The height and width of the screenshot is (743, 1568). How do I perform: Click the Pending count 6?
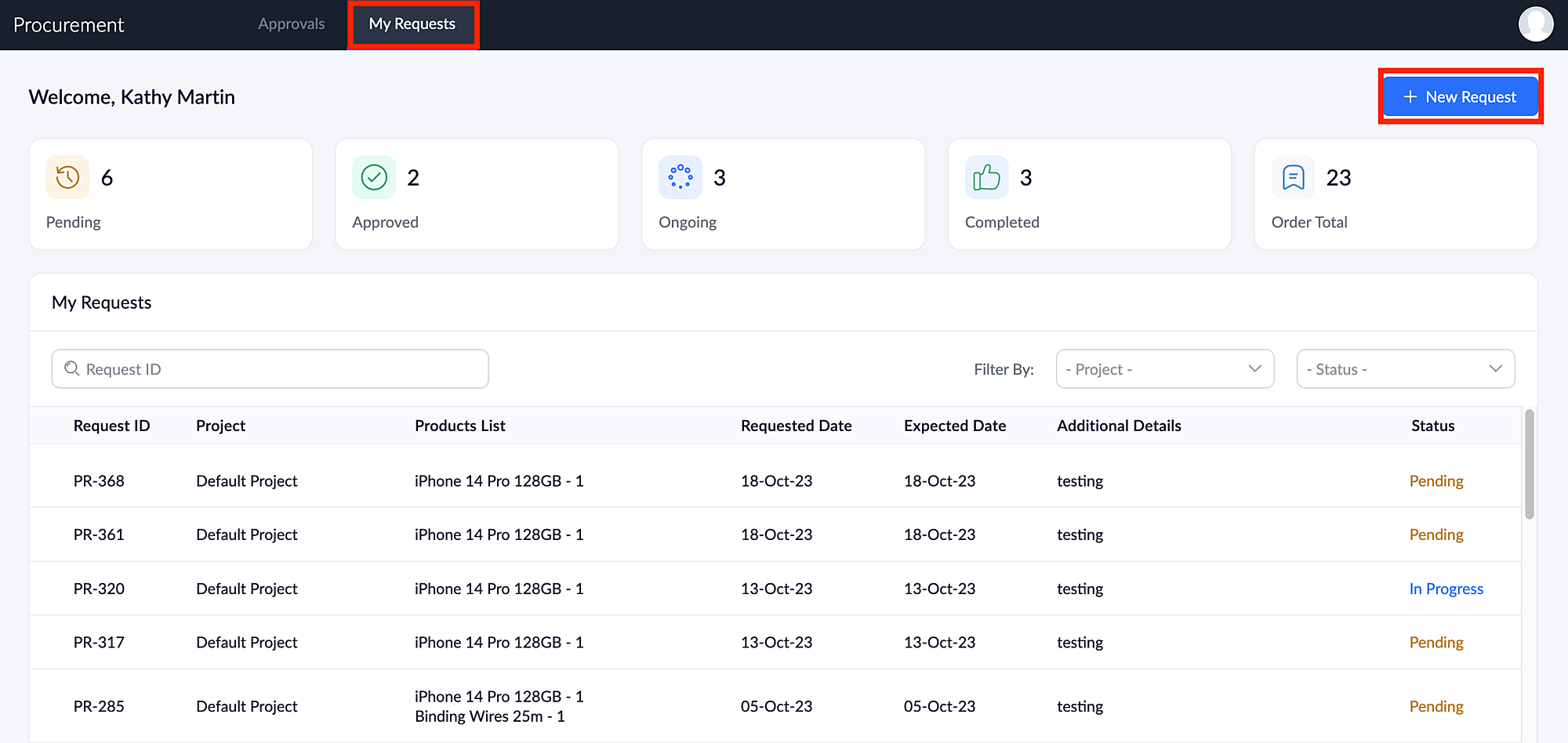(x=107, y=178)
